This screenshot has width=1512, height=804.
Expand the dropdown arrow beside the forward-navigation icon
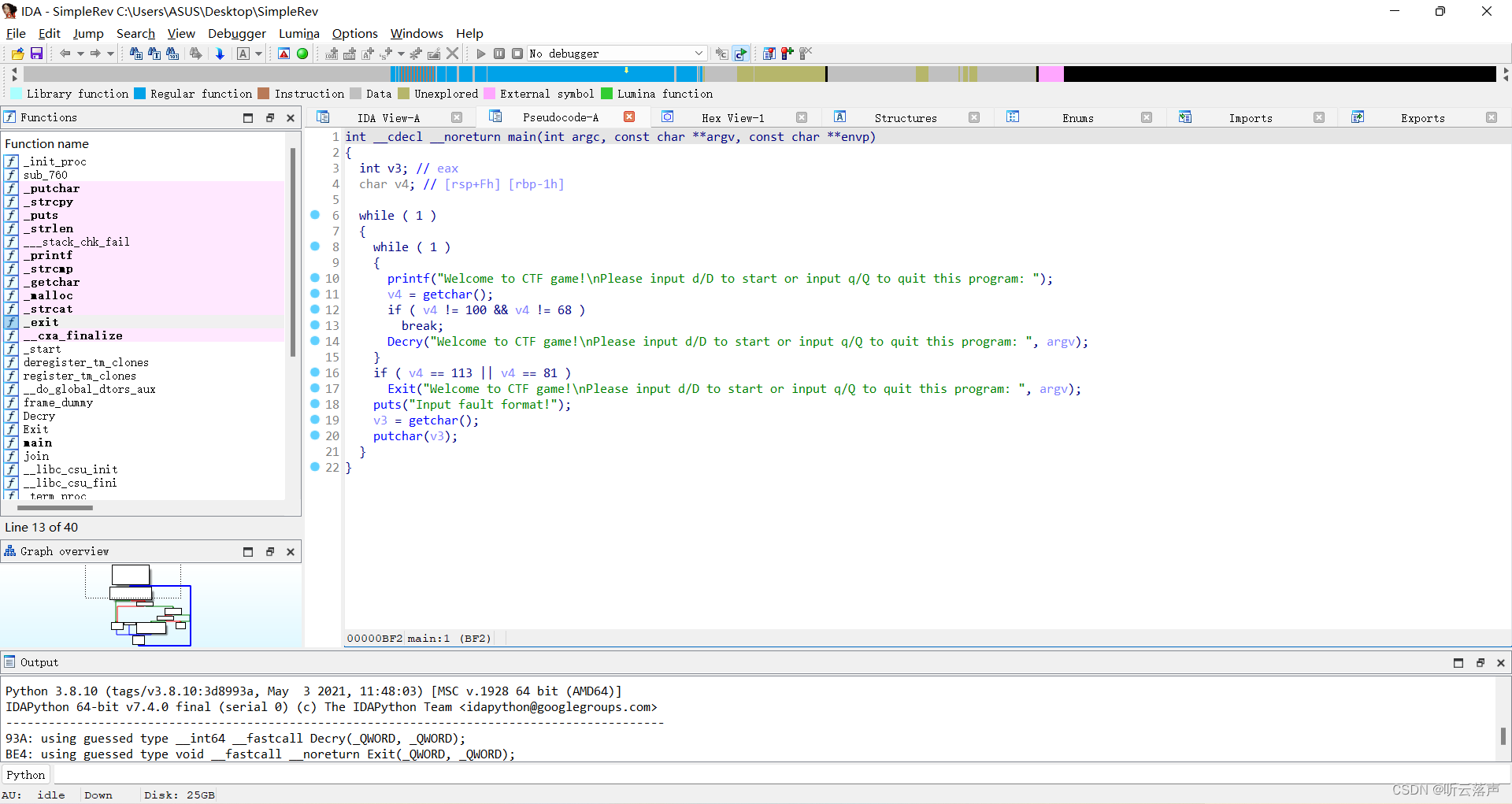coord(109,54)
